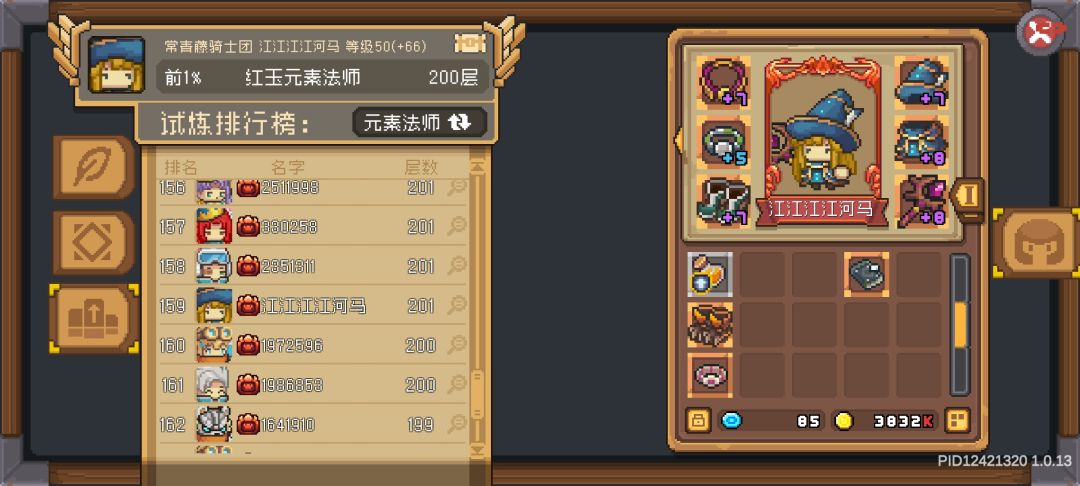Image resolution: width=1080 pixels, height=486 pixels.
Task: Select the equipped blue robe +8 slot
Action: (x=921, y=142)
